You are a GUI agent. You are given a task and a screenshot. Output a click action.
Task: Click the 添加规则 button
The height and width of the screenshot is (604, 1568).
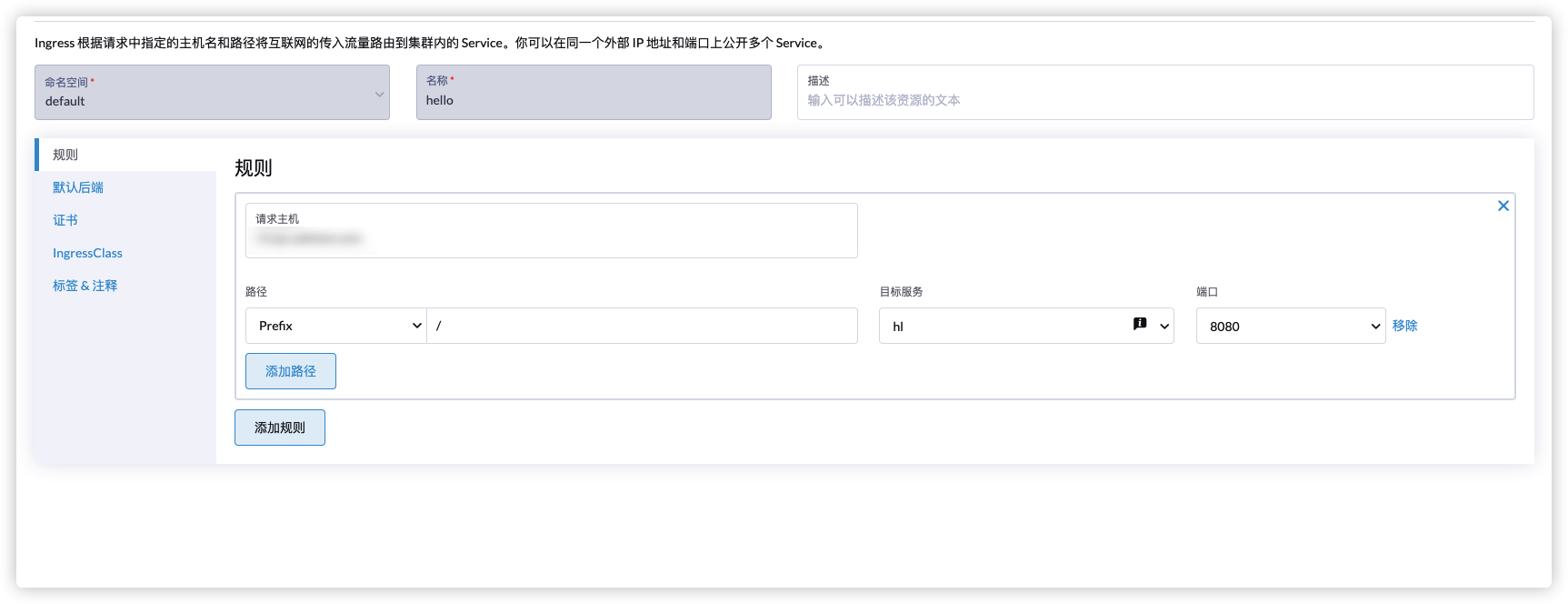coord(280,428)
